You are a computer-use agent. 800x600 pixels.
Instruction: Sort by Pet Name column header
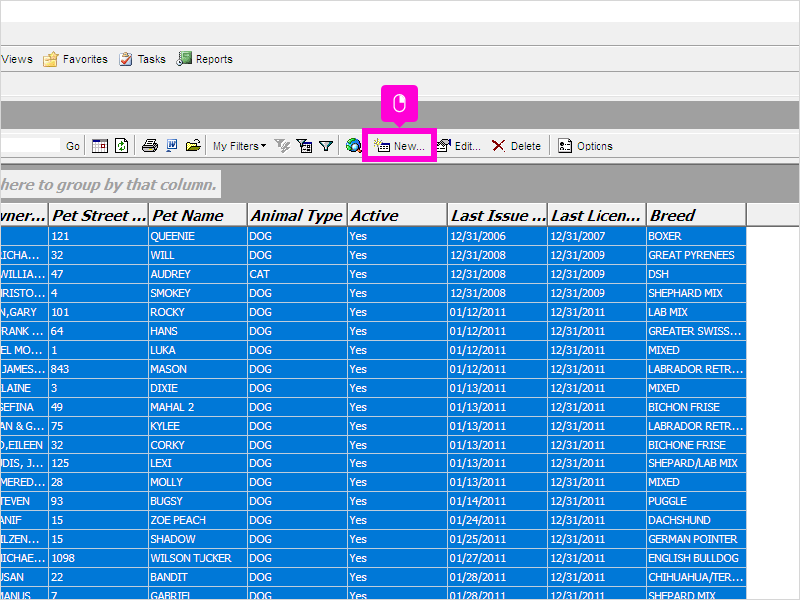point(198,215)
